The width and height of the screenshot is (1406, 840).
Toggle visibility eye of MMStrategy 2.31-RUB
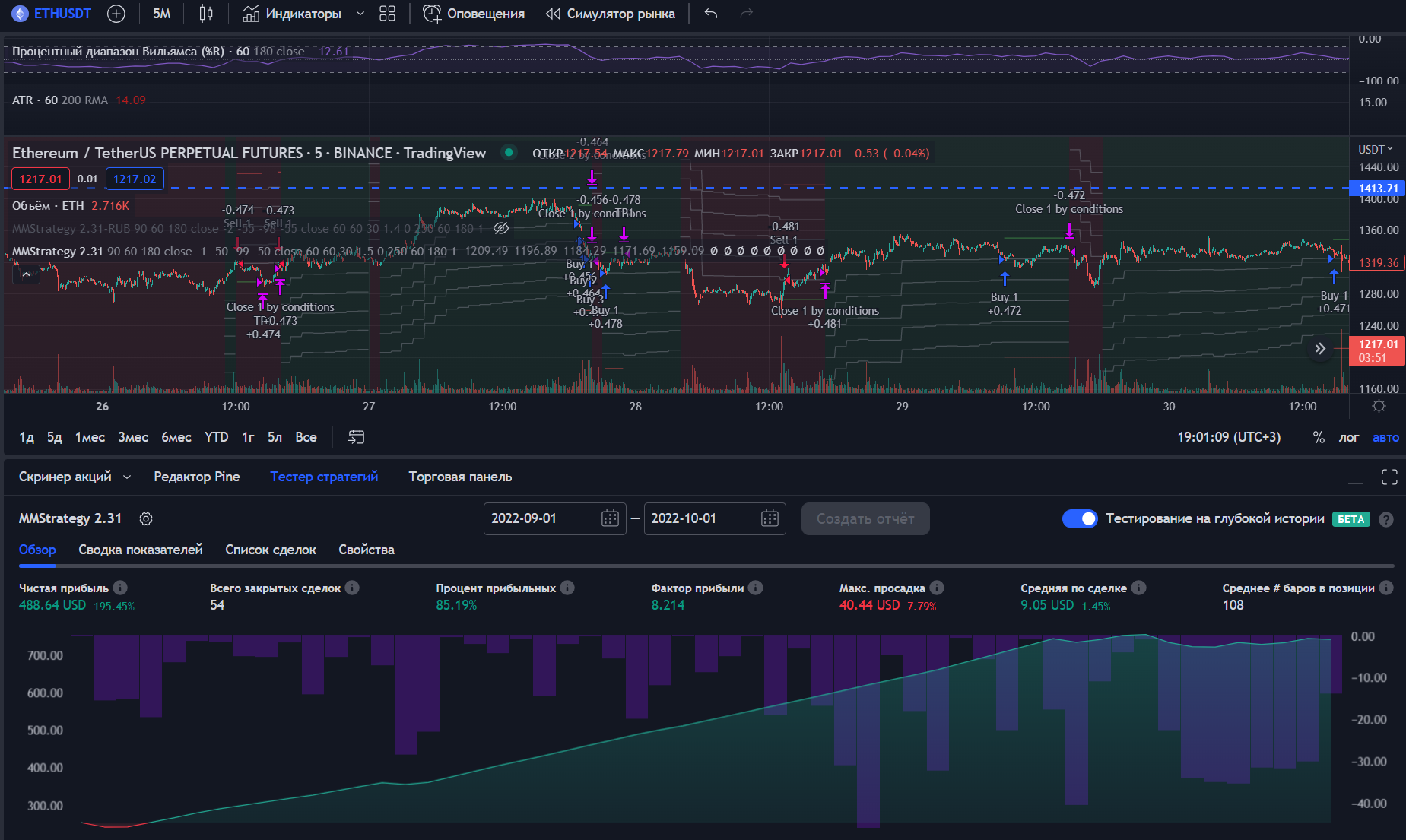coord(500,228)
